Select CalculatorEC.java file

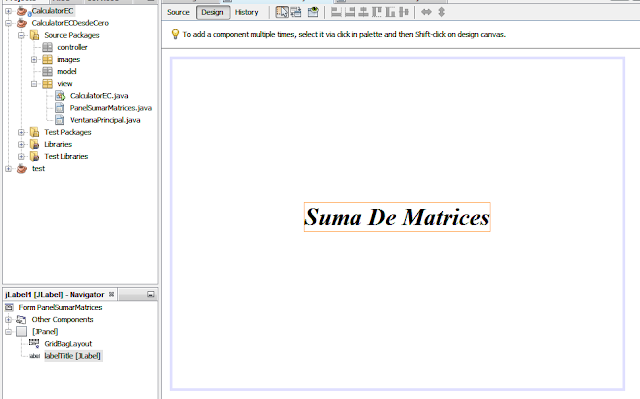[99, 96]
